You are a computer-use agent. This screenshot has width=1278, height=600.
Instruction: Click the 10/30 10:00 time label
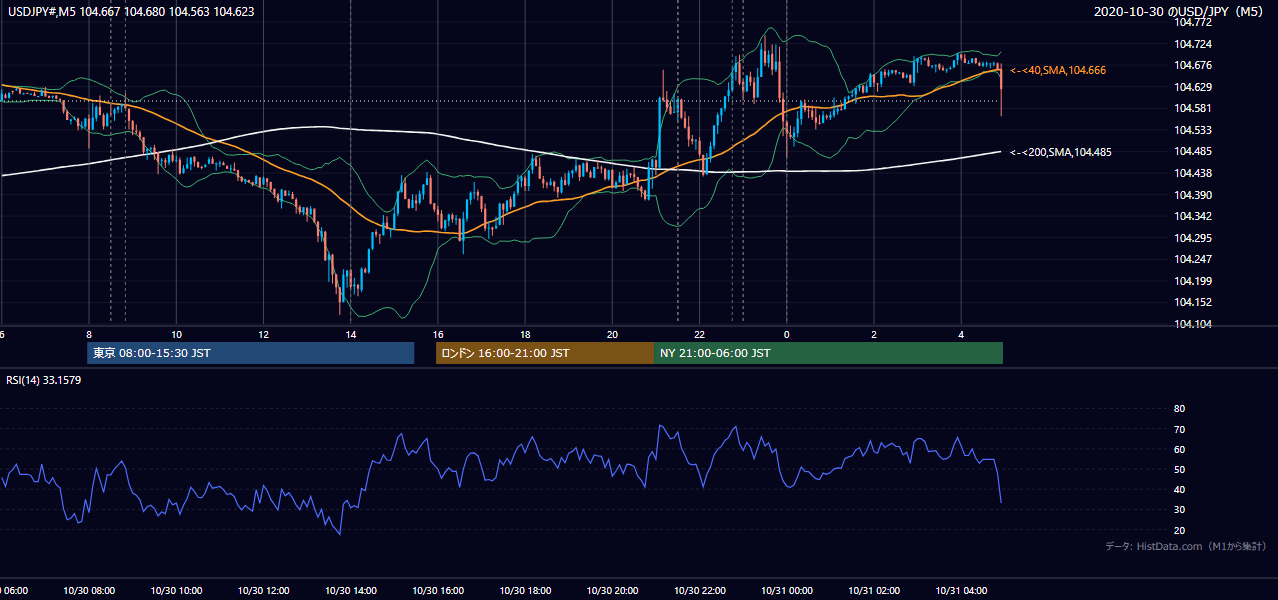[176, 591]
